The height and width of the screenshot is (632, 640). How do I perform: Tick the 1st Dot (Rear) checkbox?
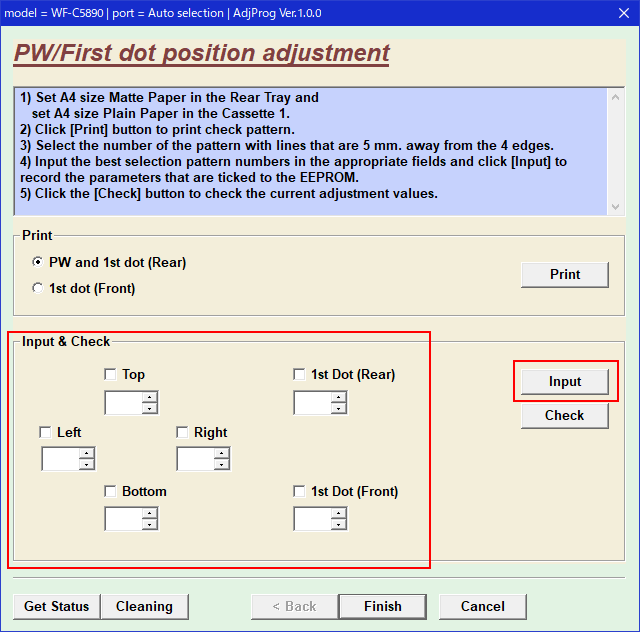(x=299, y=375)
